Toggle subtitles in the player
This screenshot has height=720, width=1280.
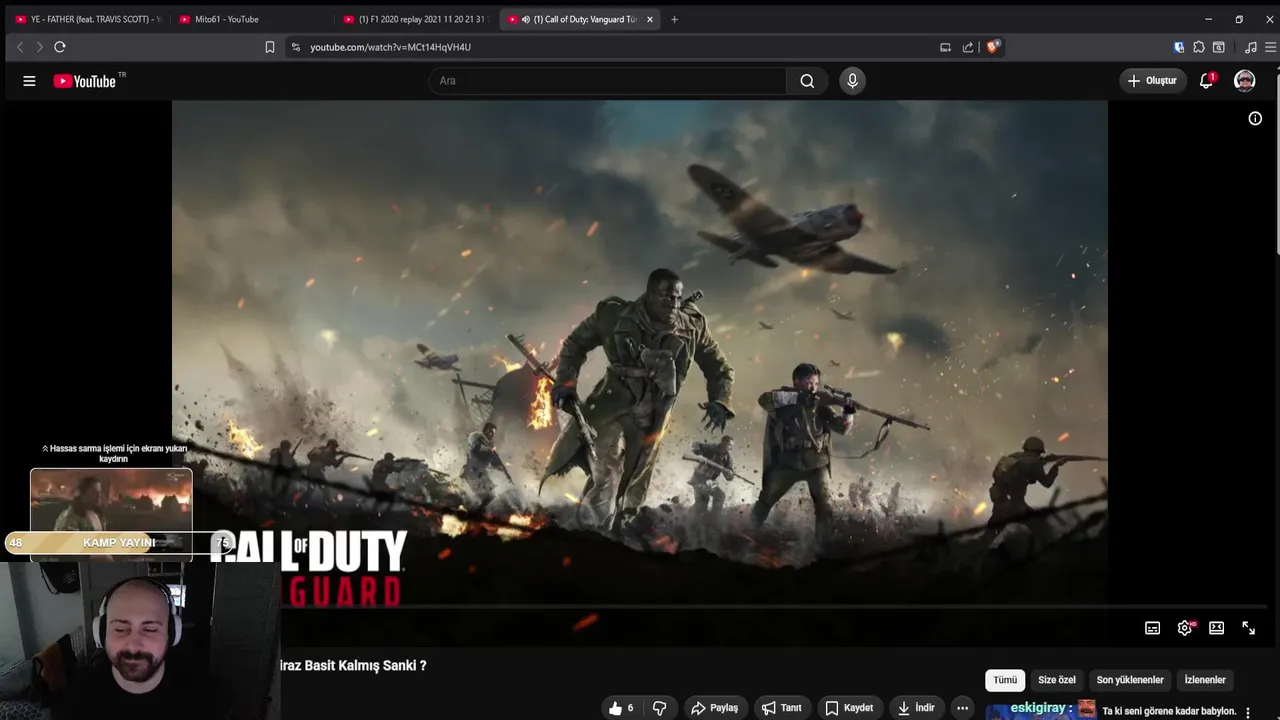point(1152,628)
